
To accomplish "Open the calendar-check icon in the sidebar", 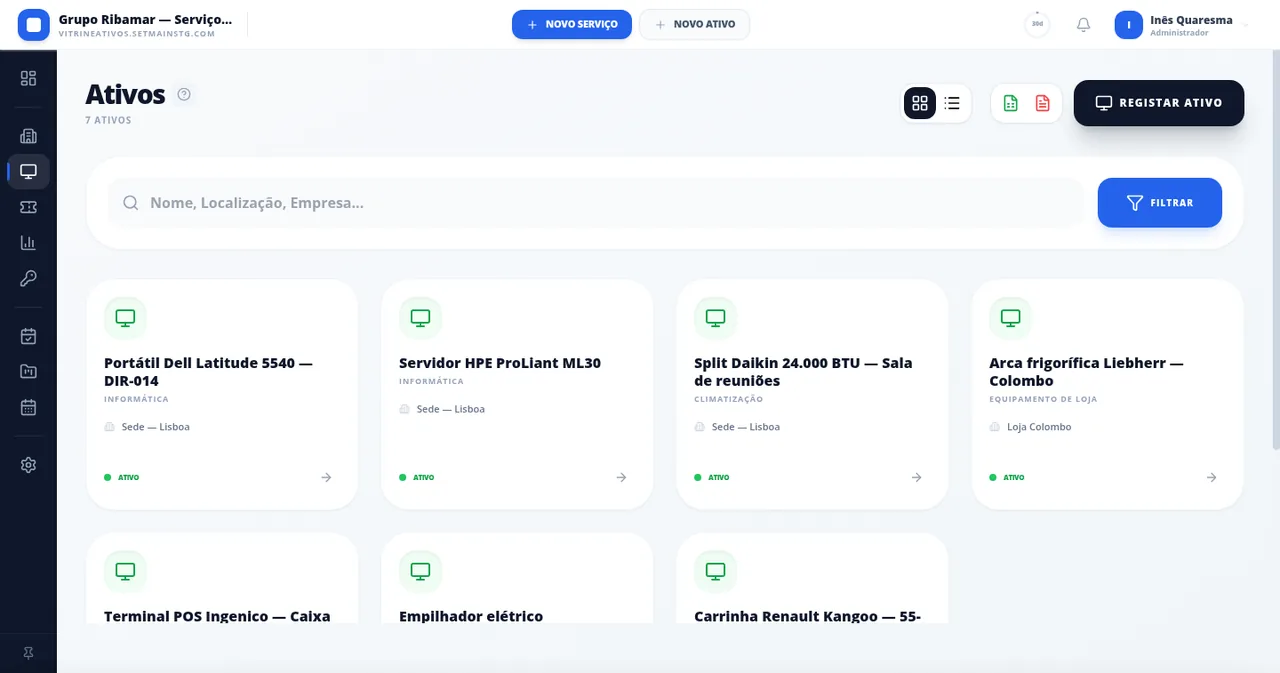I will pos(28,336).
